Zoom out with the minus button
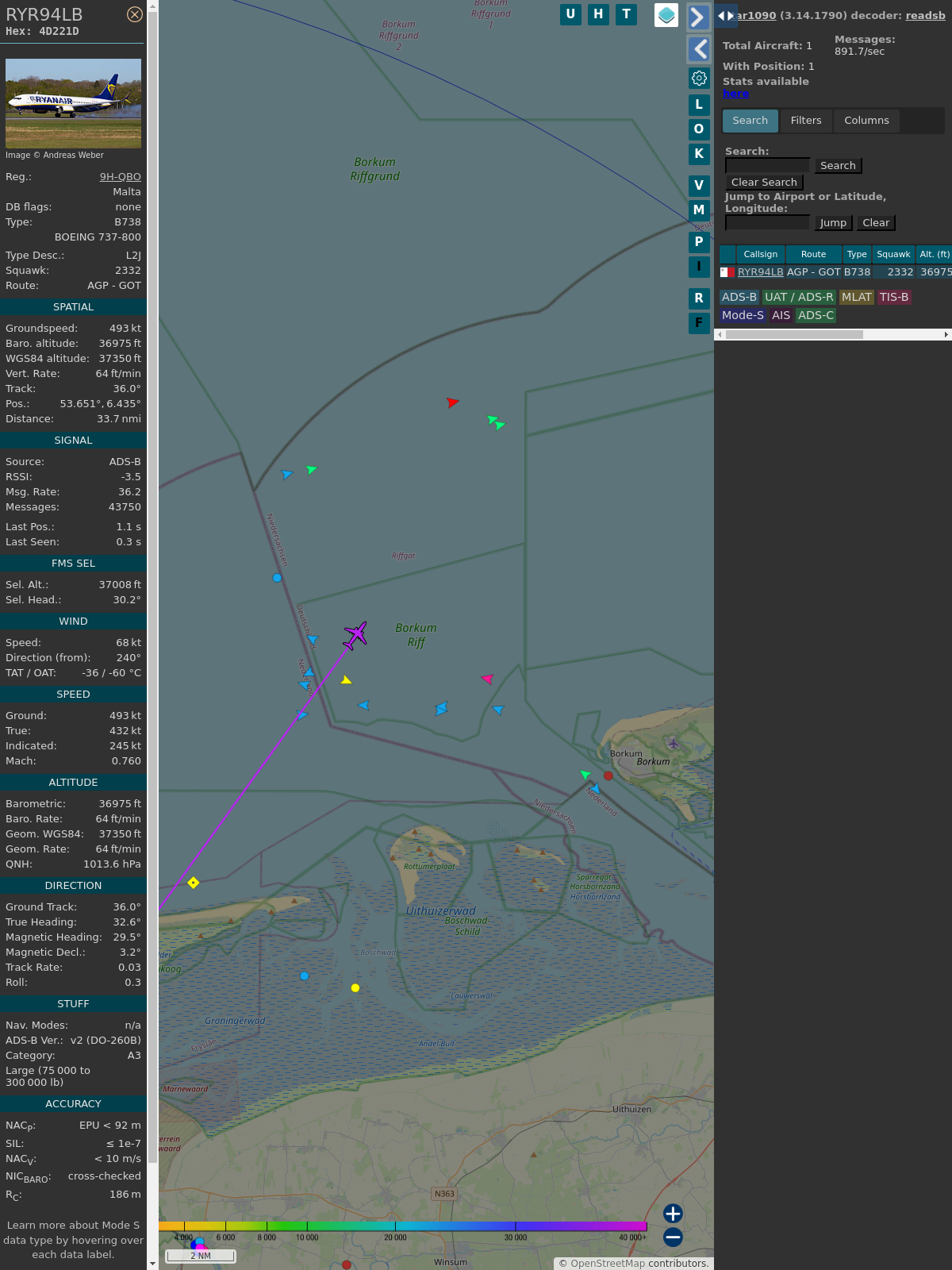 coord(673,1237)
